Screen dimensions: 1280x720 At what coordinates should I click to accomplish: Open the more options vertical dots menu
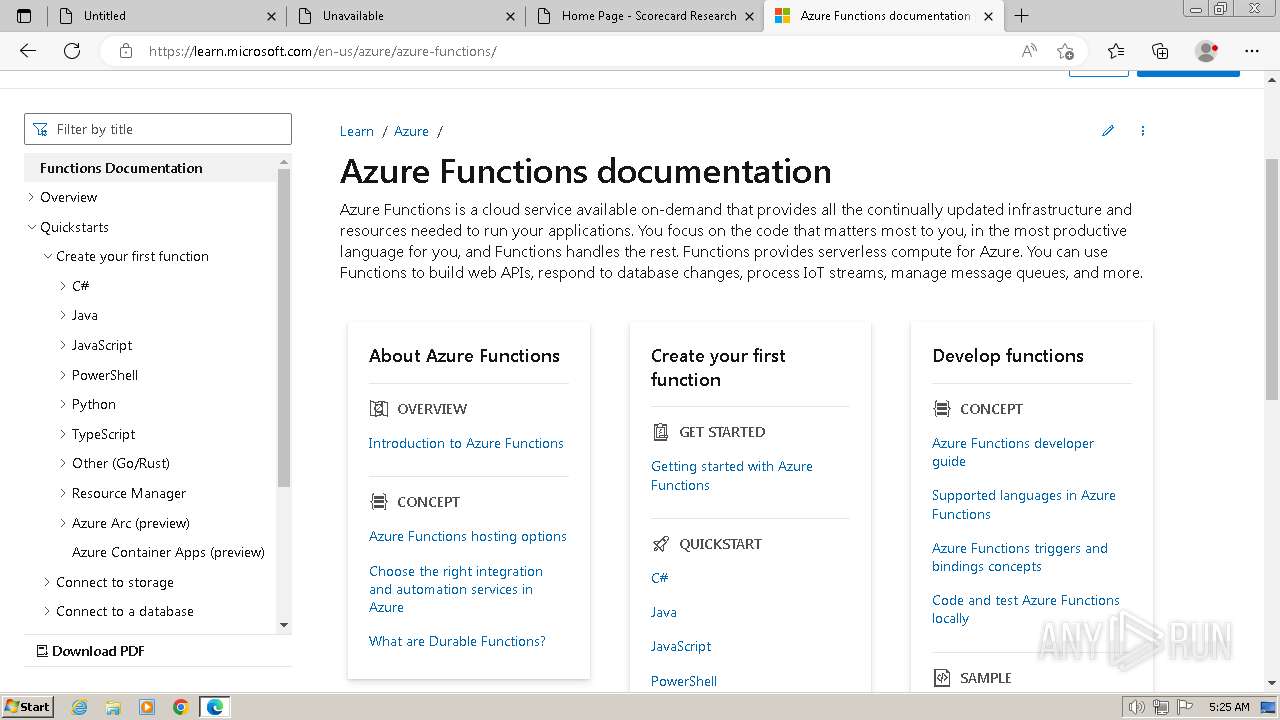click(1142, 131)
